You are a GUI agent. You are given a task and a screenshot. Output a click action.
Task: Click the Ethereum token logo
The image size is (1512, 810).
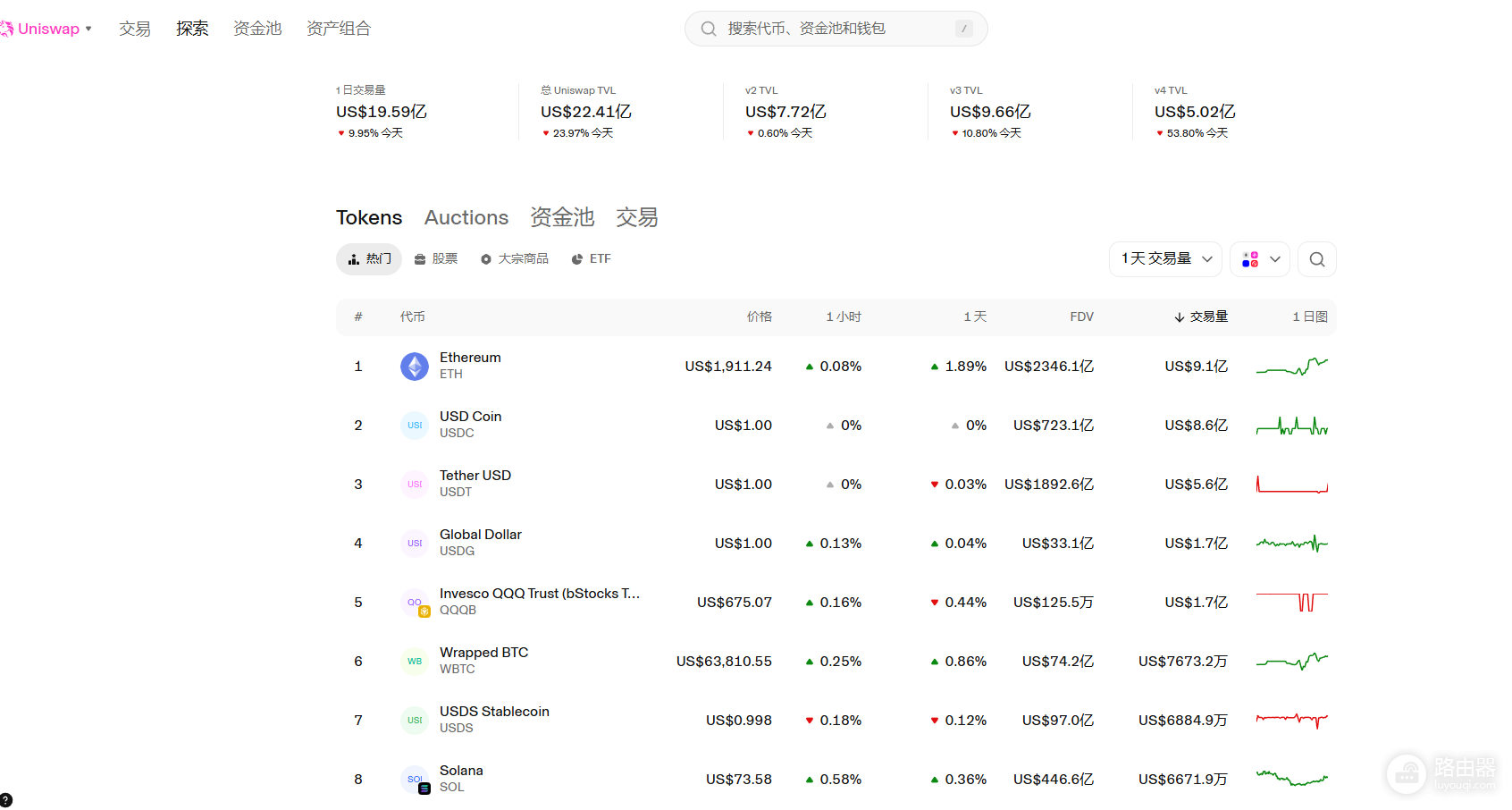(x=415, y=367)
